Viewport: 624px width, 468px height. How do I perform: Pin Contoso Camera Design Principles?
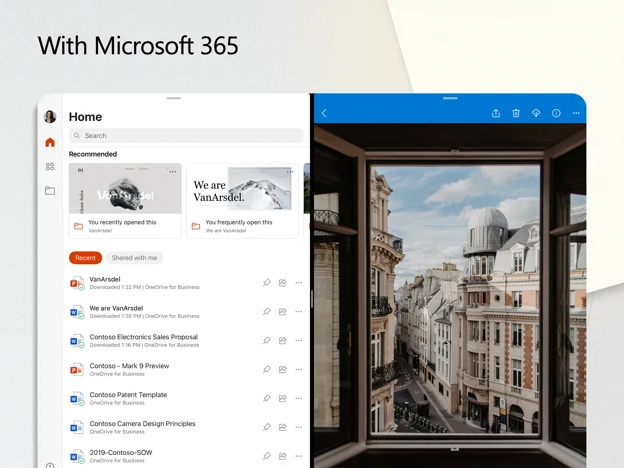pos(267,427)
